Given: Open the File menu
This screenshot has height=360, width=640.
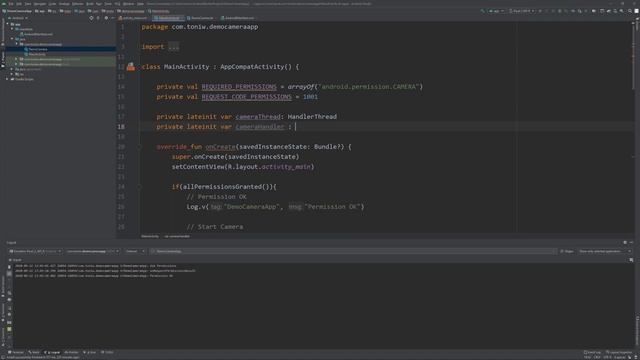Looking at the screenshot, I should [11, 4].
